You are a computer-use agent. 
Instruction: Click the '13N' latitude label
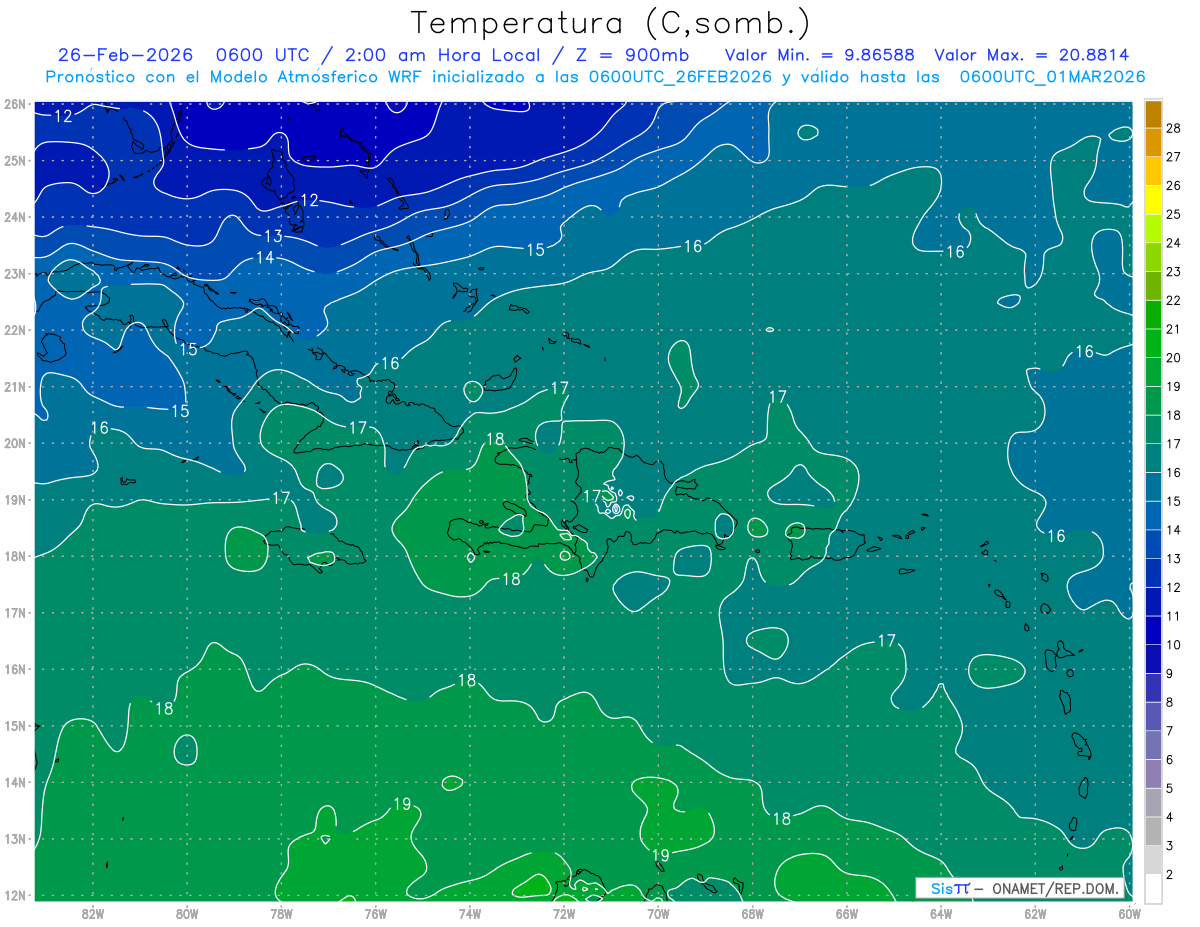pyautogui.click(x=15, y=838)
